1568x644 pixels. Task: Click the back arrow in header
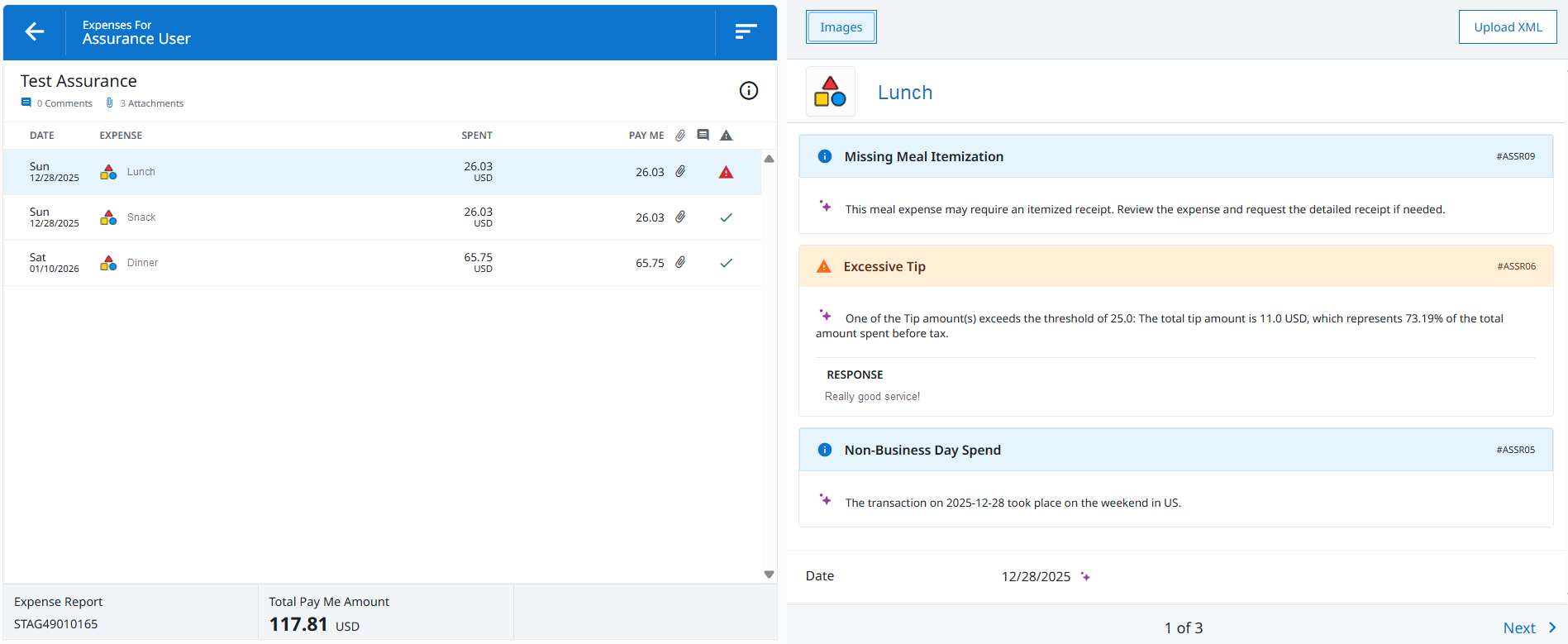click(35, 31)
